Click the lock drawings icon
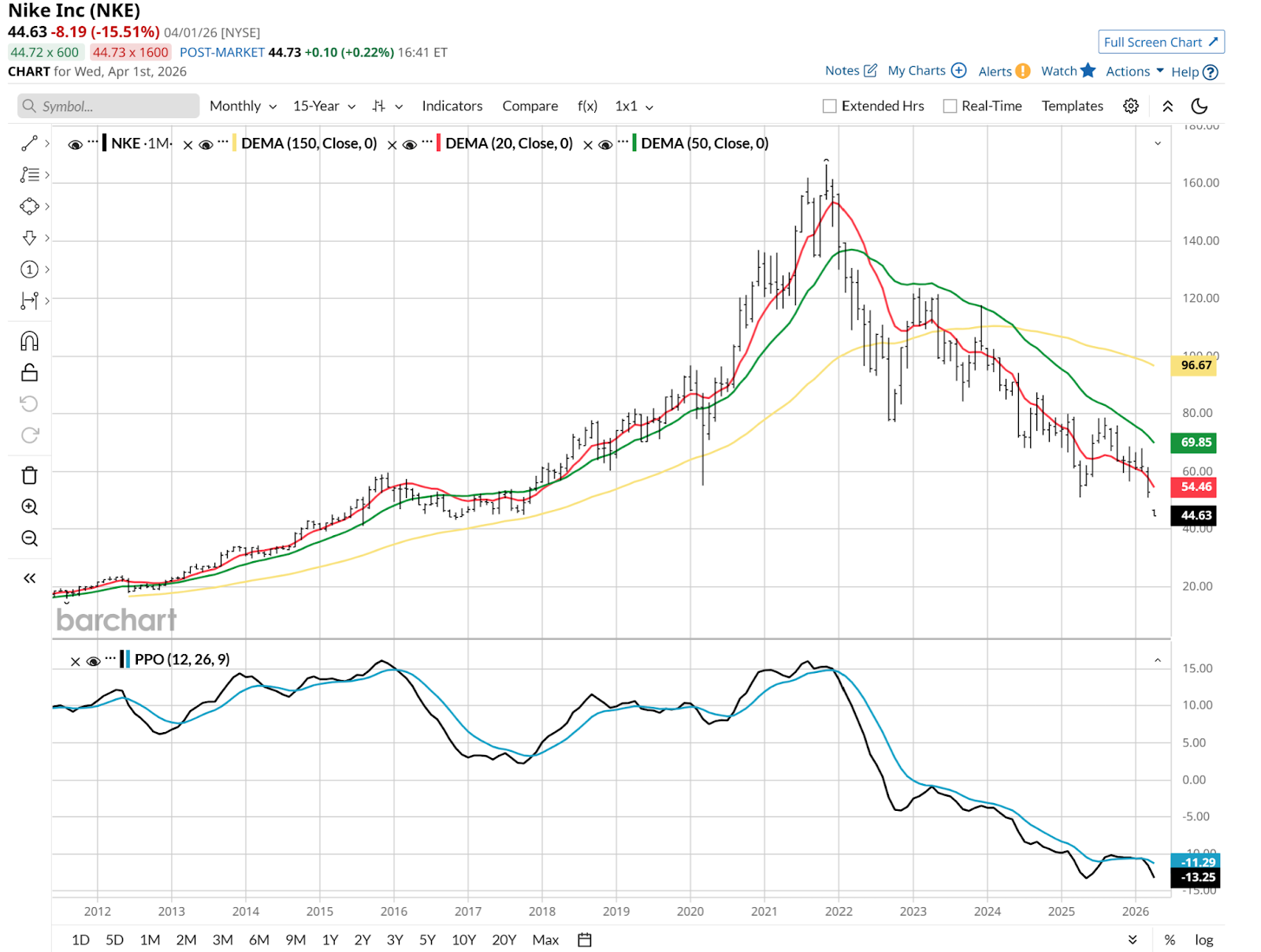Viewport: 1261px width, 952px height. coord(29,372)
